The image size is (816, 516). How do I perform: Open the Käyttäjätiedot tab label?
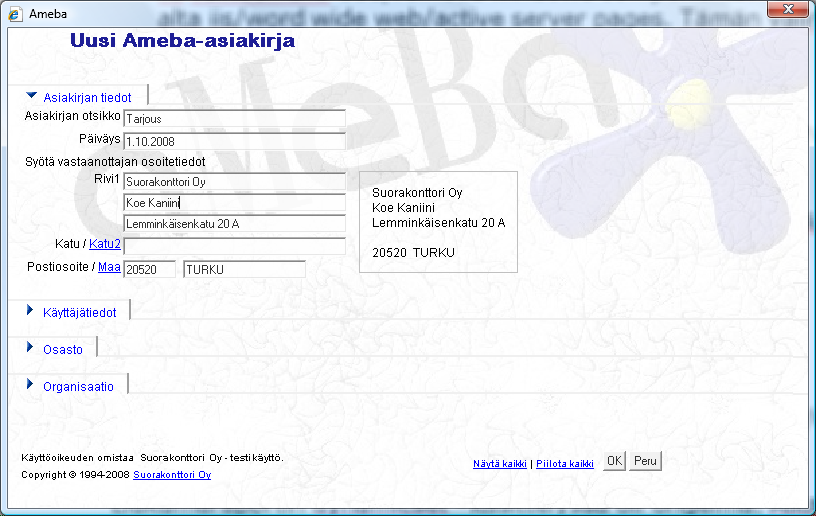pos(80,313)
